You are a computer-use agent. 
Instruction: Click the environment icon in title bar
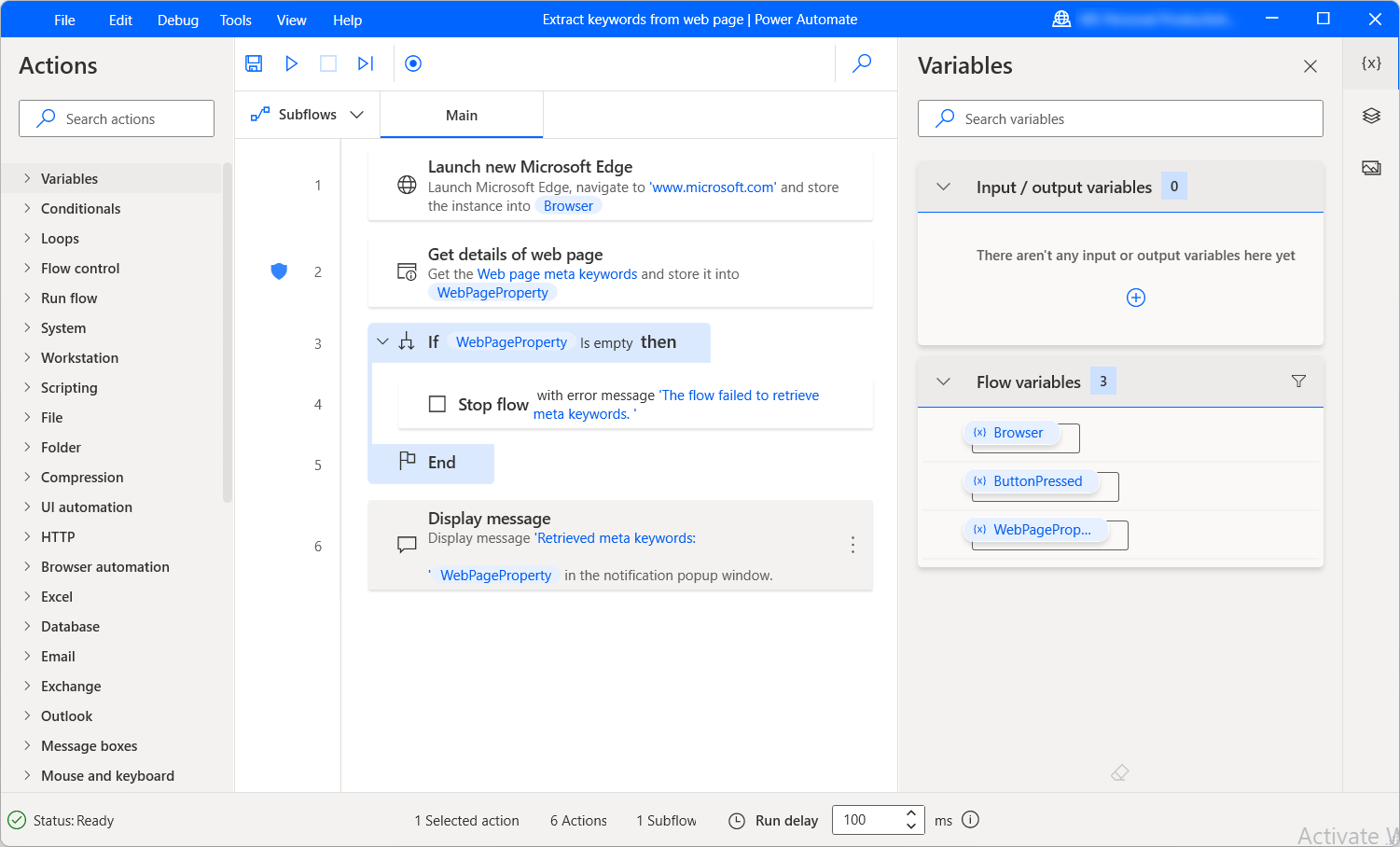(x=1061, y=19)
